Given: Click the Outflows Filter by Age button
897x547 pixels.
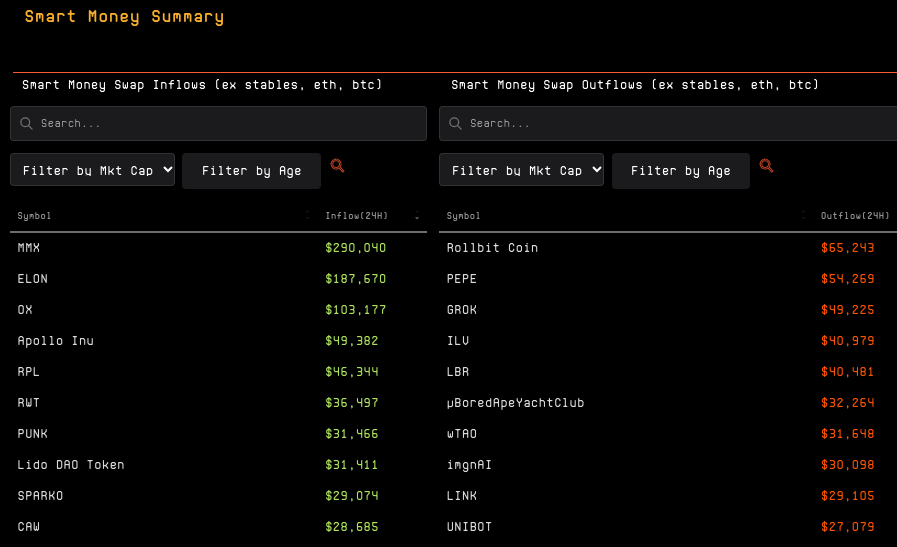Looking at the screenshot, I should (x=681, y=171).
